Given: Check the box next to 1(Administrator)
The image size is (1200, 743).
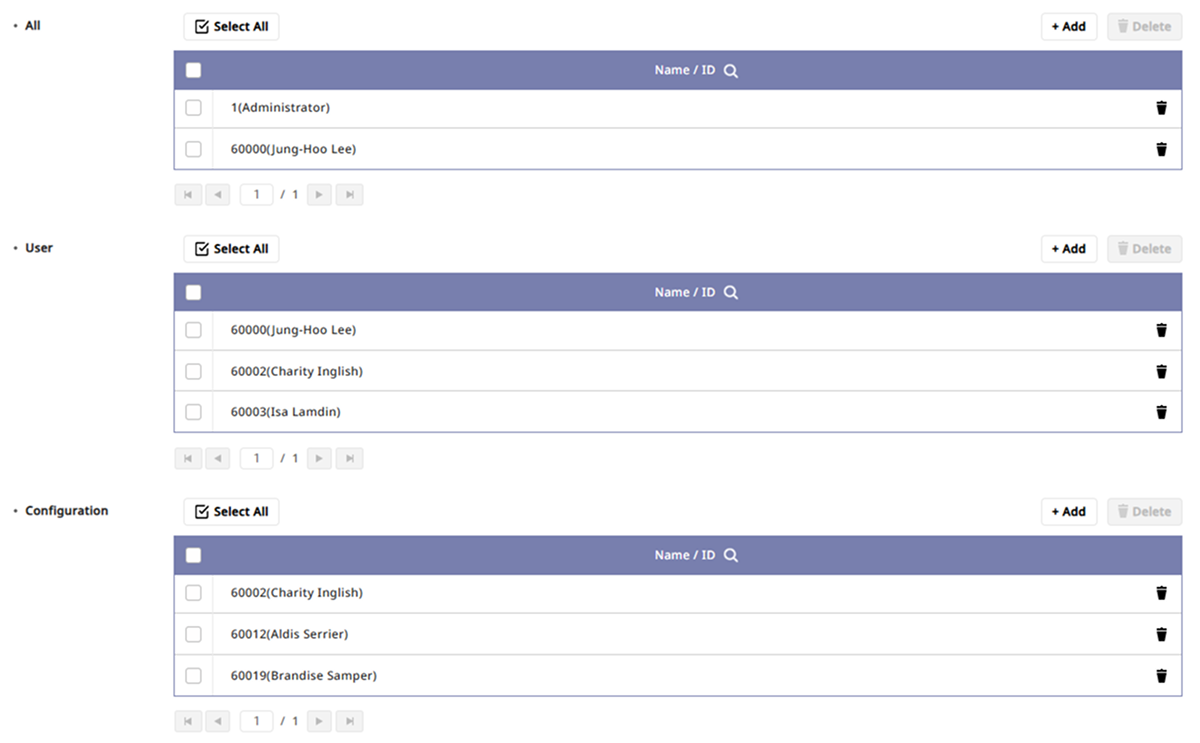Looking at the screenshot, I should click(193, 108).
